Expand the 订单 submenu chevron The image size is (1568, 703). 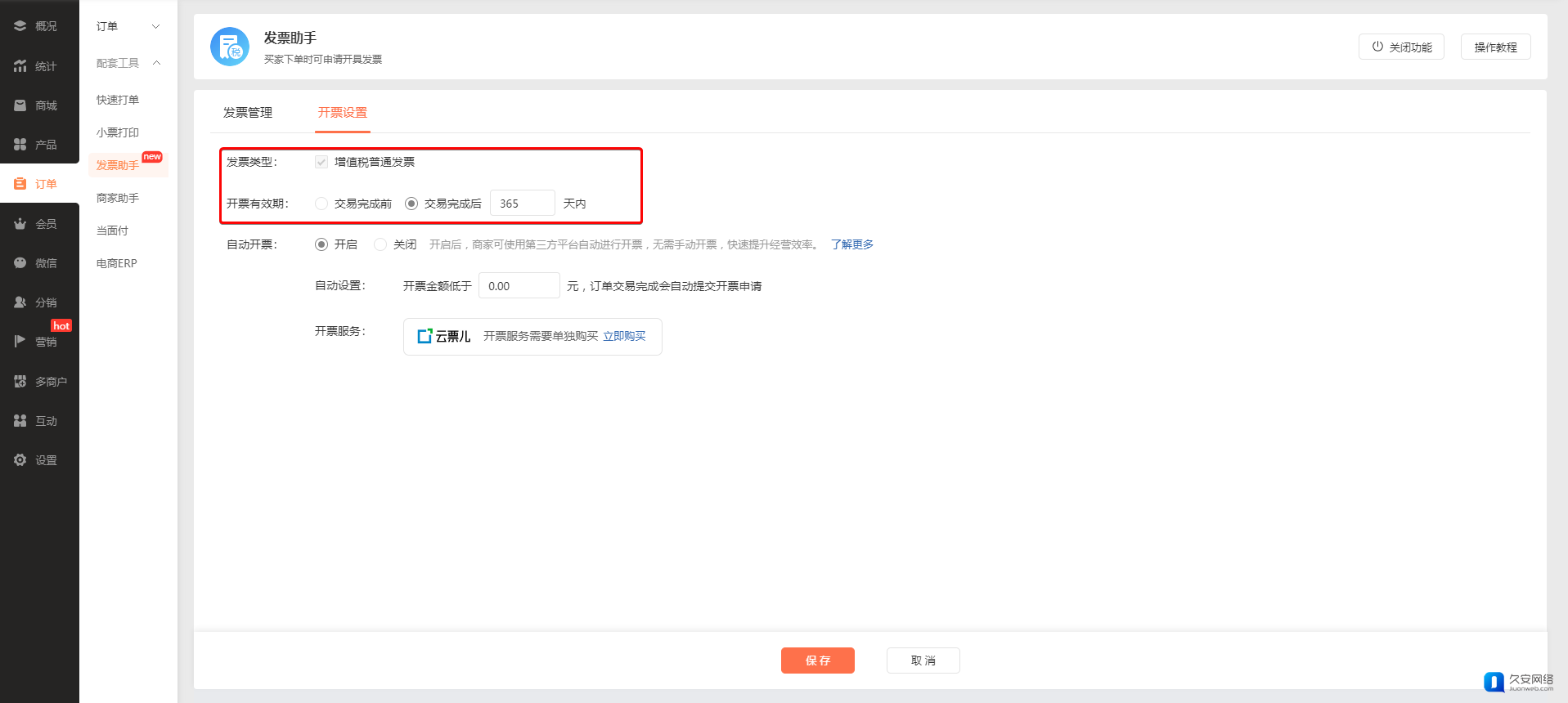pyautogui.click(x=155, y=27)
